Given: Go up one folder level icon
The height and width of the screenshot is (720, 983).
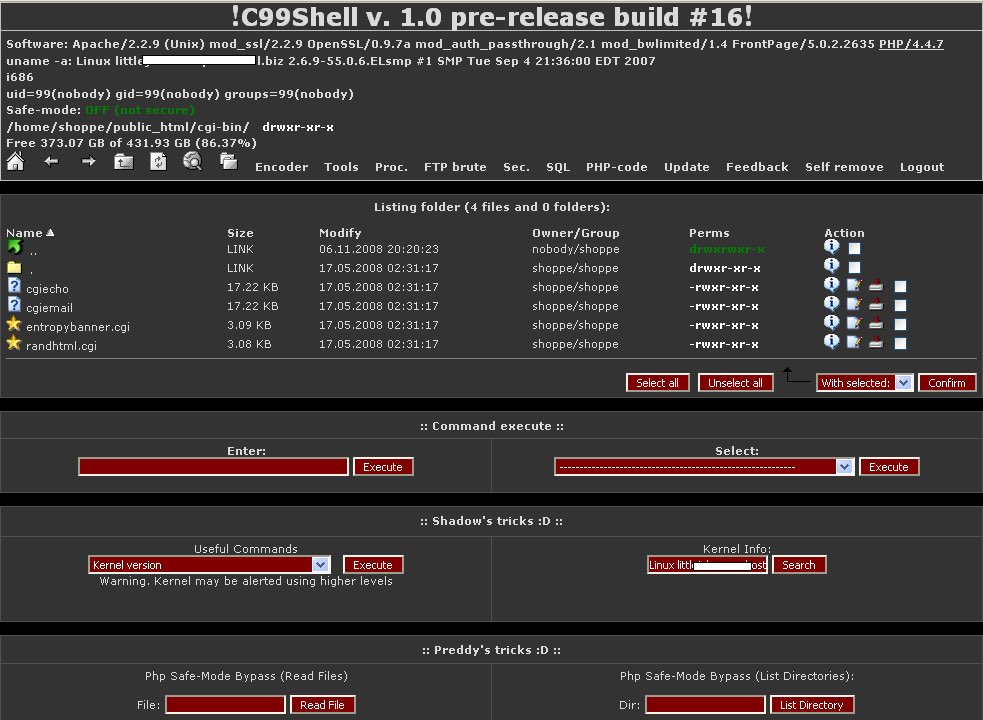Looking at the screenshot, I should point(124,162).
